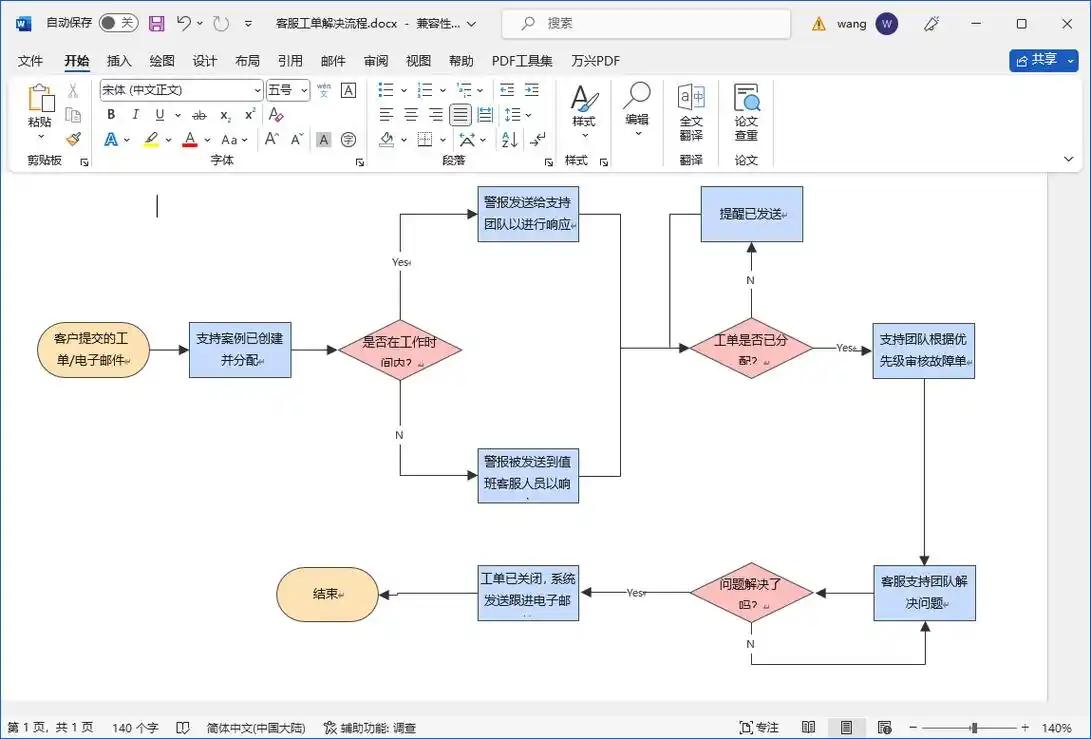Launch the 论文查重 plagiarism check
The image size is (1091, 739).
[x=746, y=111]
